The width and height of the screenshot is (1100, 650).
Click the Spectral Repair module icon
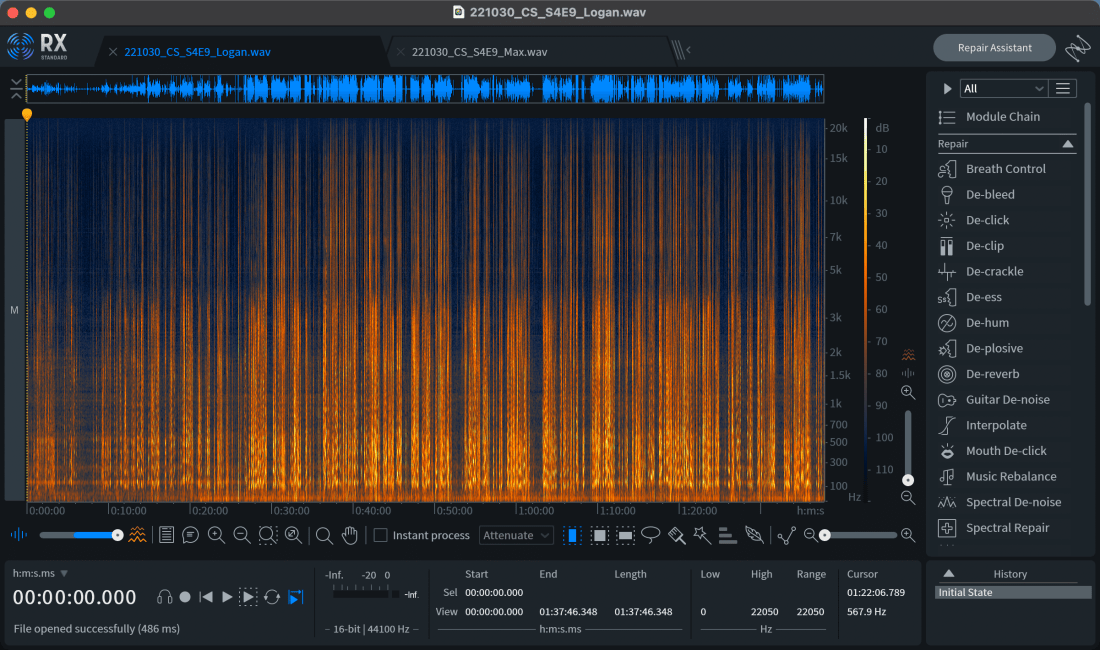(x=946, y=528)
